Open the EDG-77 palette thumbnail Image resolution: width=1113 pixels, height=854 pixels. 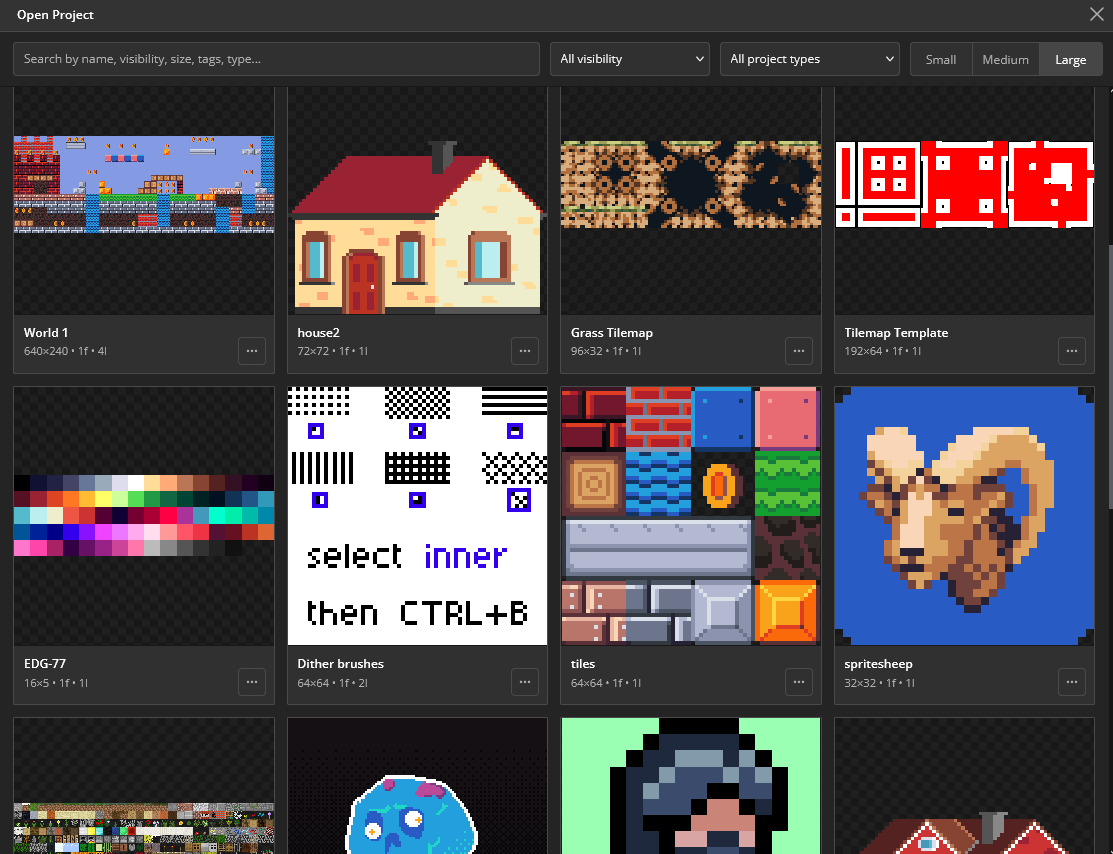pyautogui.click(x=144, y=516)
